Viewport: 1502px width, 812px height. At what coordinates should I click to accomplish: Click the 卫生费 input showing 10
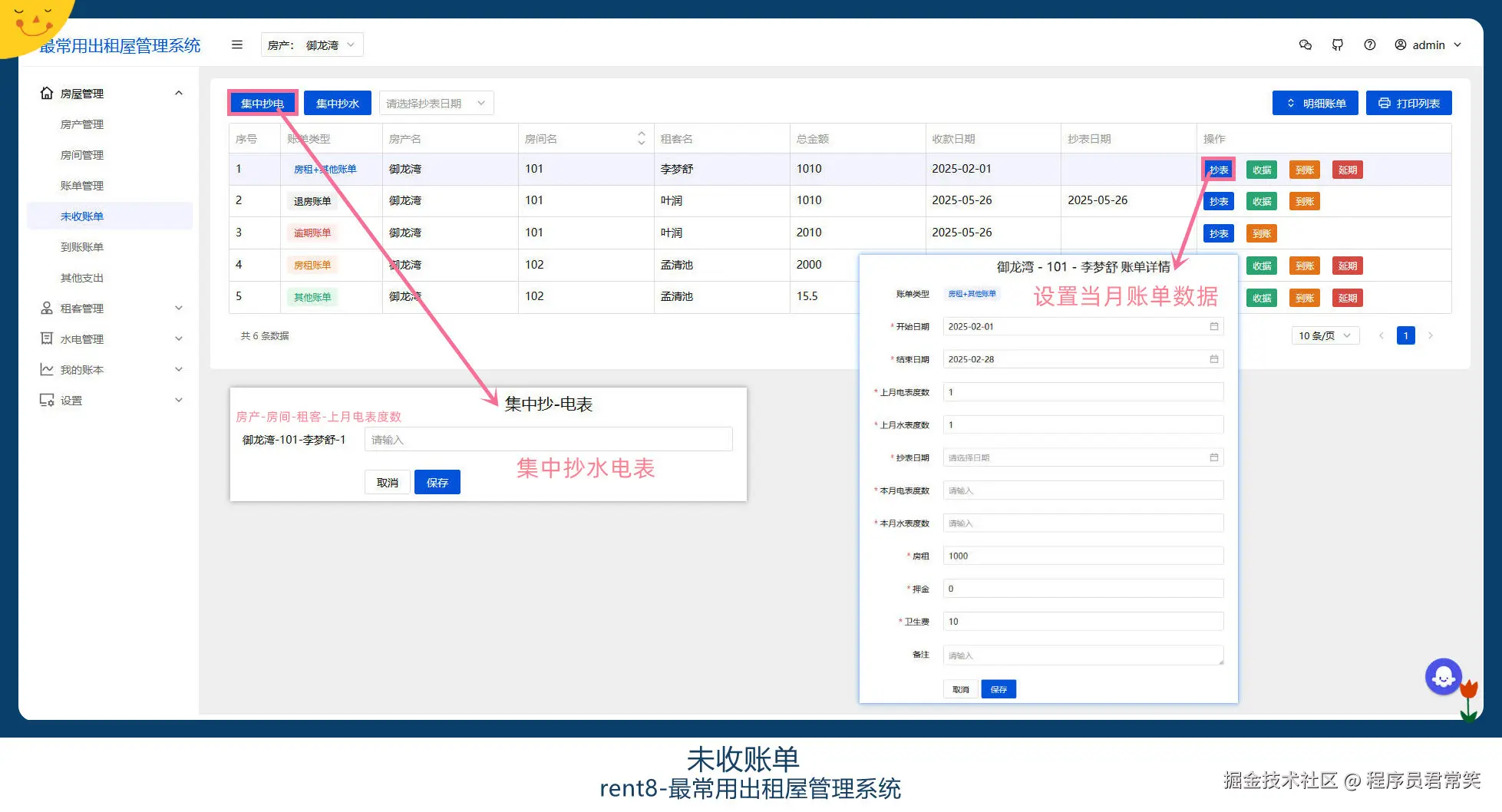pos(1083,622)
